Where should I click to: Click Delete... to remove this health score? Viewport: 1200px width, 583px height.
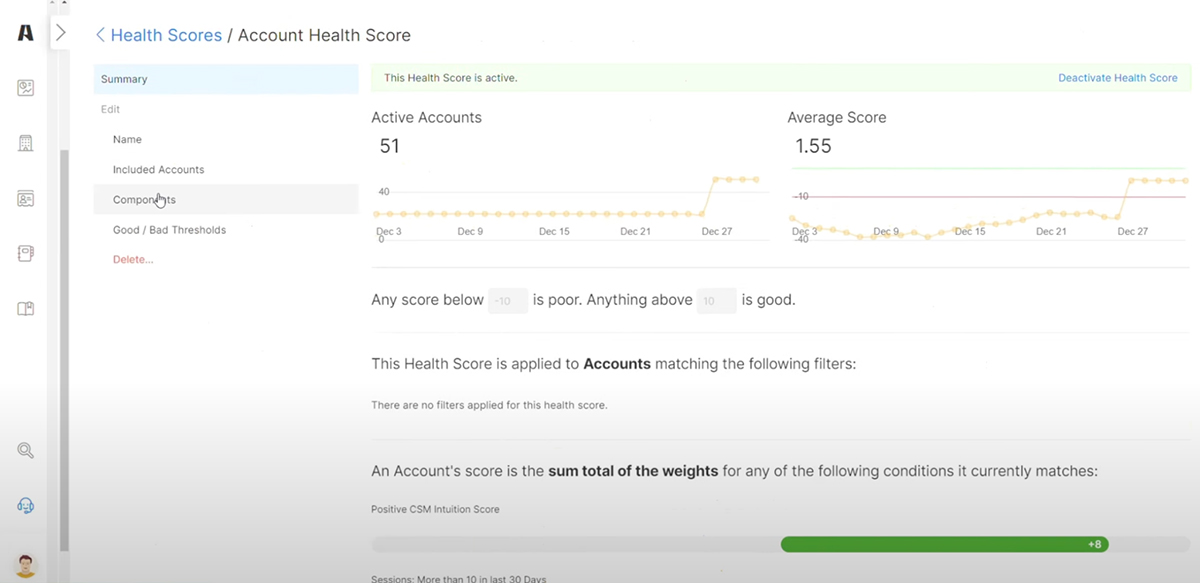tap(132, 259)
